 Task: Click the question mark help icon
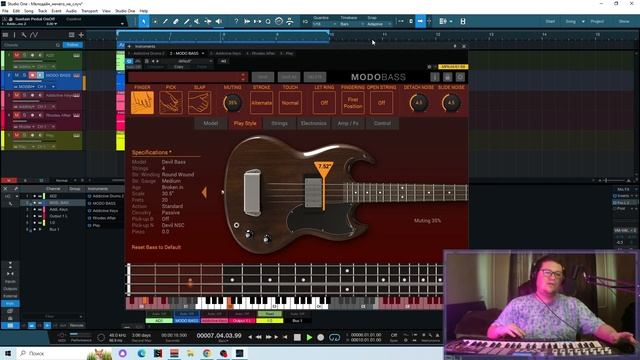236,21
